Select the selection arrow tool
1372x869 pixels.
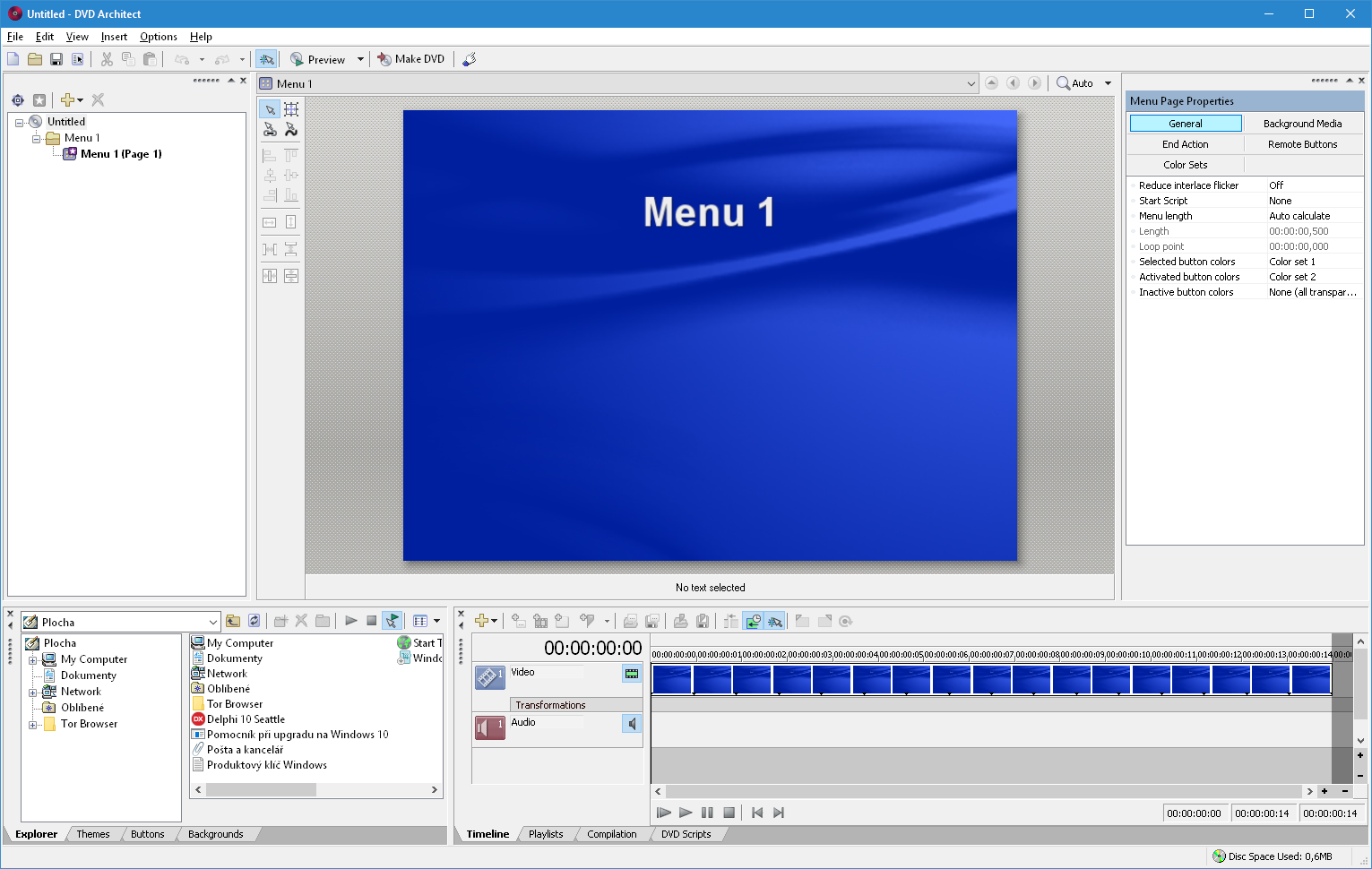click(270, 109)
